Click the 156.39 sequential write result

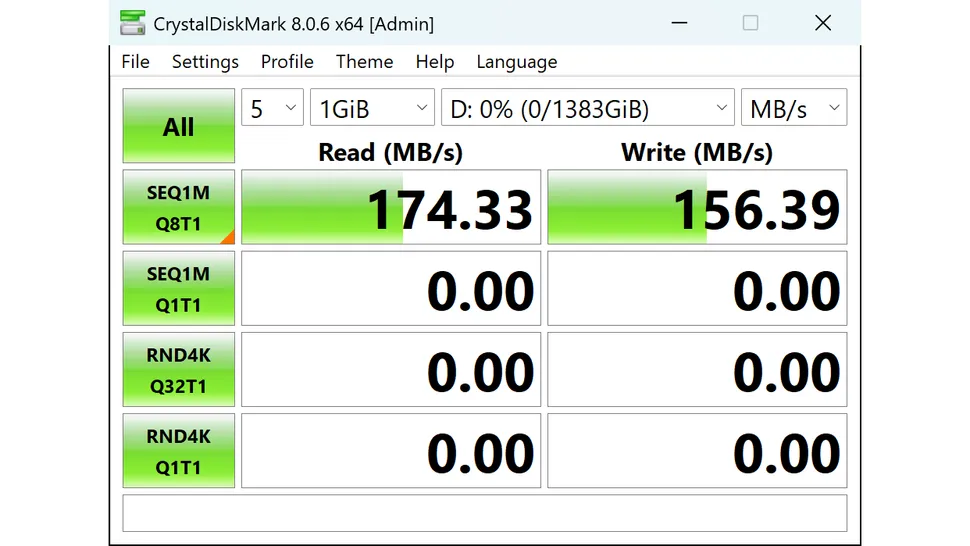point(697,207)
